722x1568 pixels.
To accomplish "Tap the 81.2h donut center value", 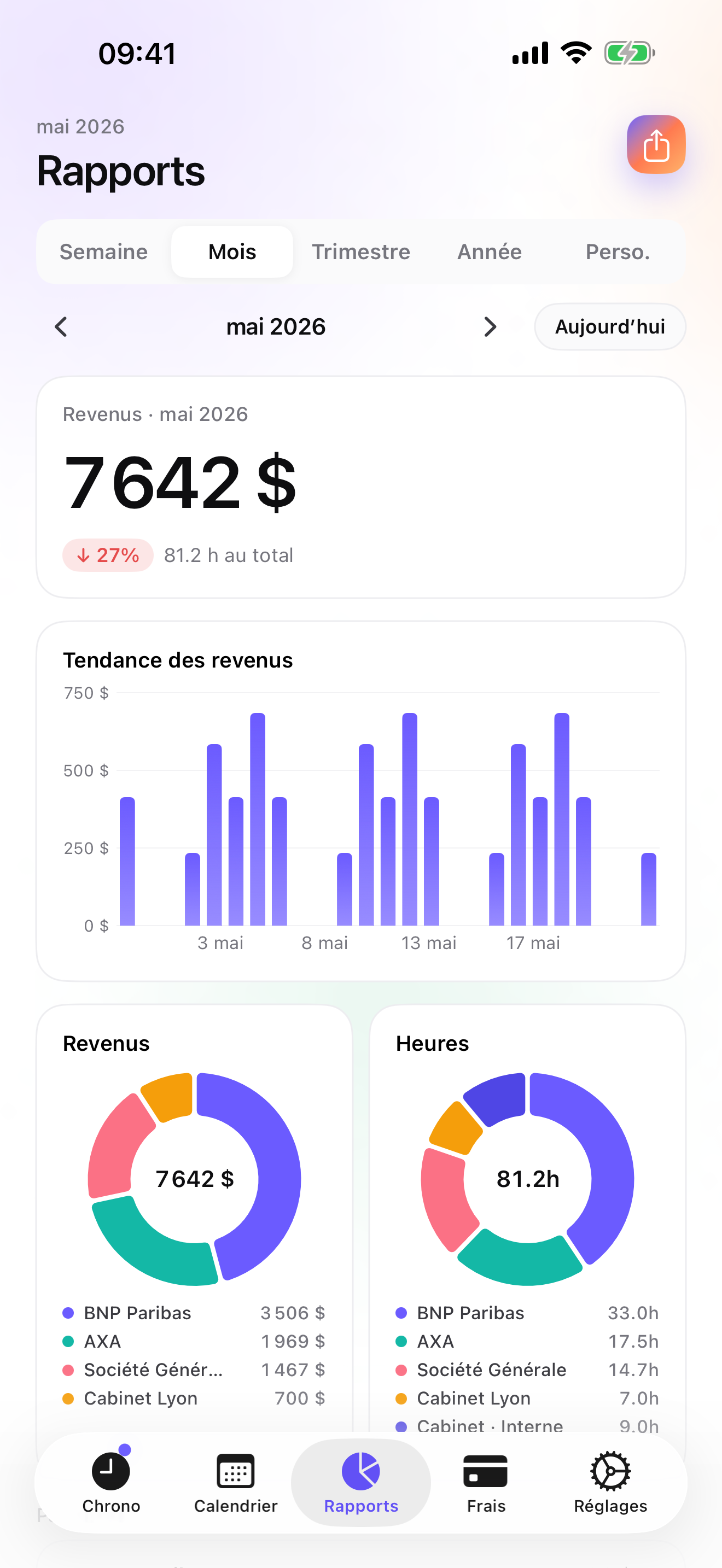I will [x=528, y=1179].
